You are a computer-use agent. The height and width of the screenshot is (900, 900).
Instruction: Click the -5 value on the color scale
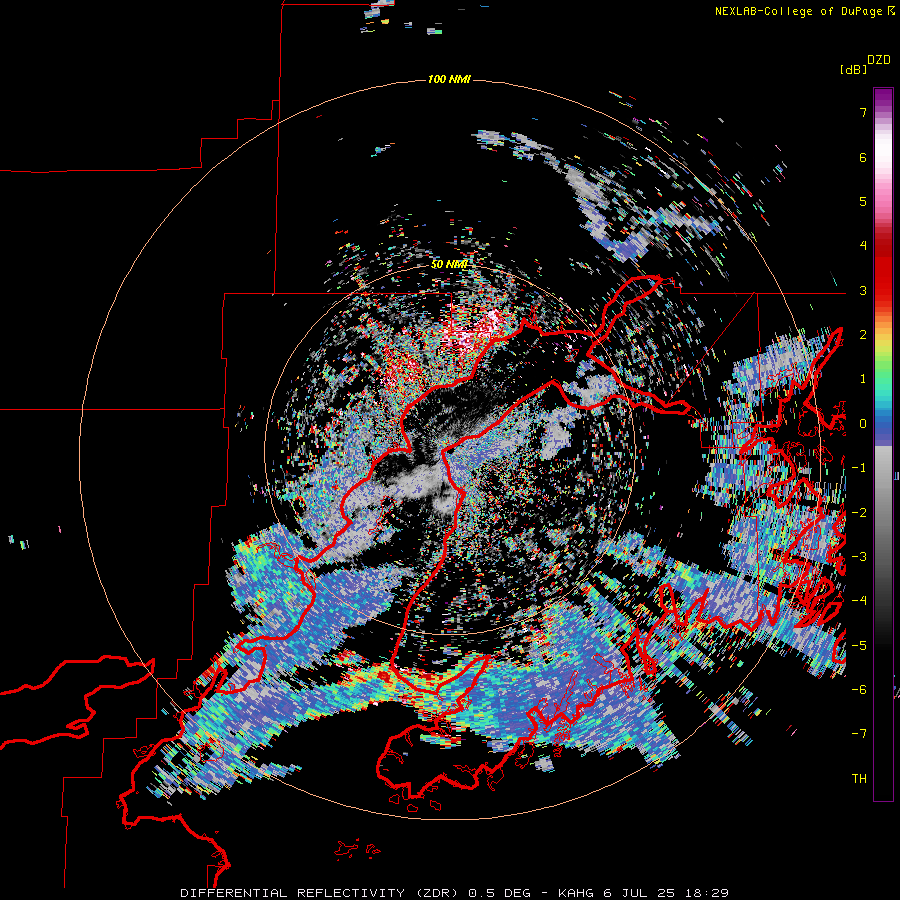[x=859, y=646]
